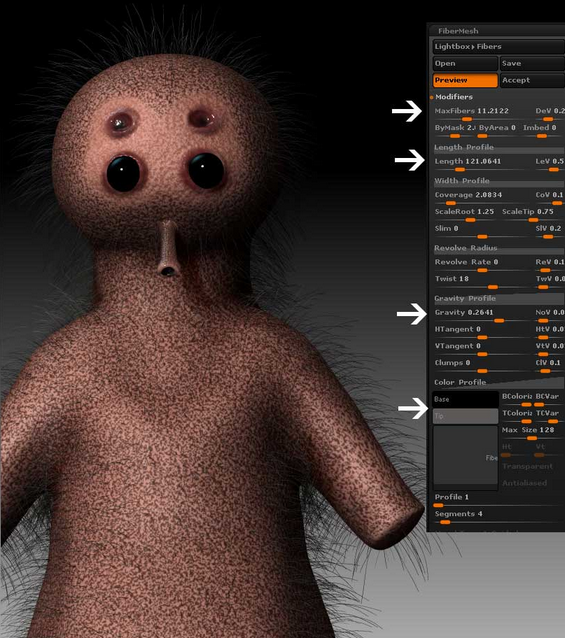Collapse the Modifiers section
The height and width of the screenshot is (638, 565).
pyautogui.click(x=454, y=97)
